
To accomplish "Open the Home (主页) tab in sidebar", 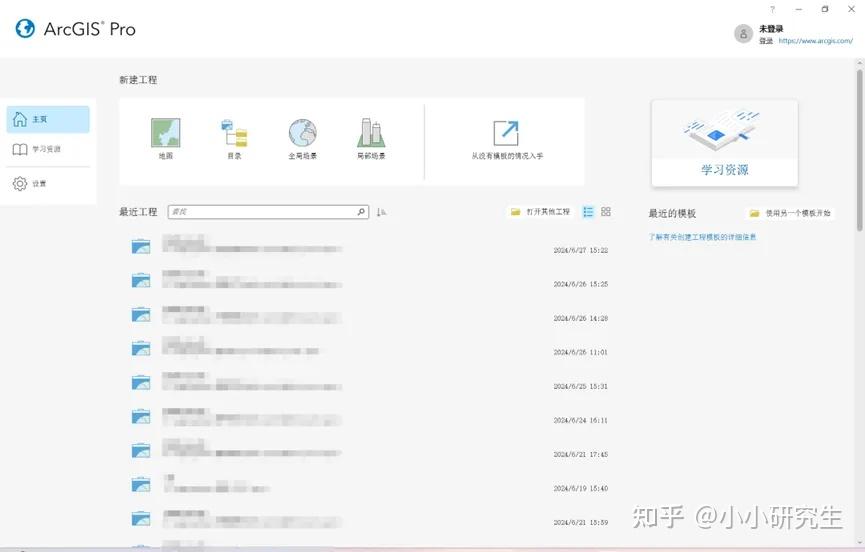I will point(48,119).
